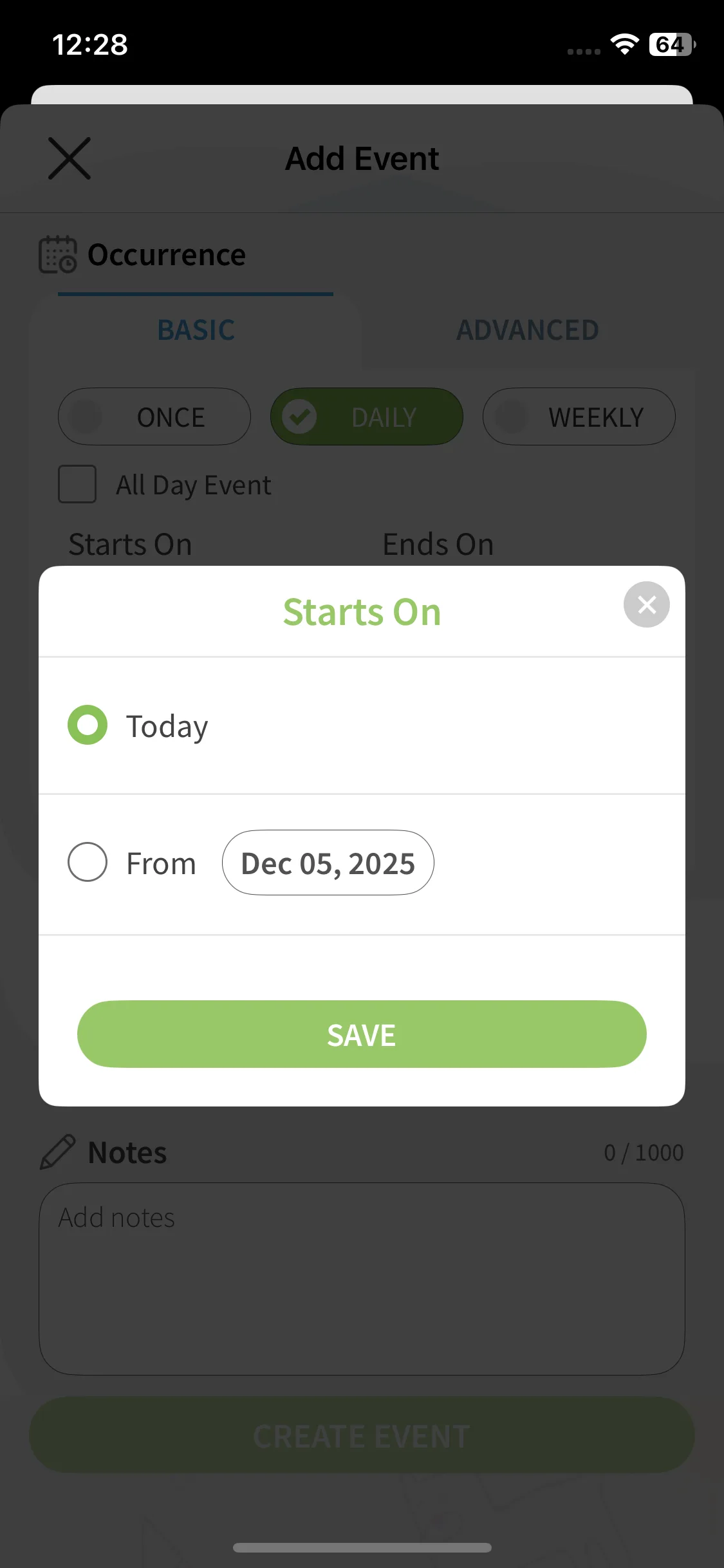Viewport: 724px width, 1568px height.
Task: Close the Add Event screen
Action: (x=70, y=158)
